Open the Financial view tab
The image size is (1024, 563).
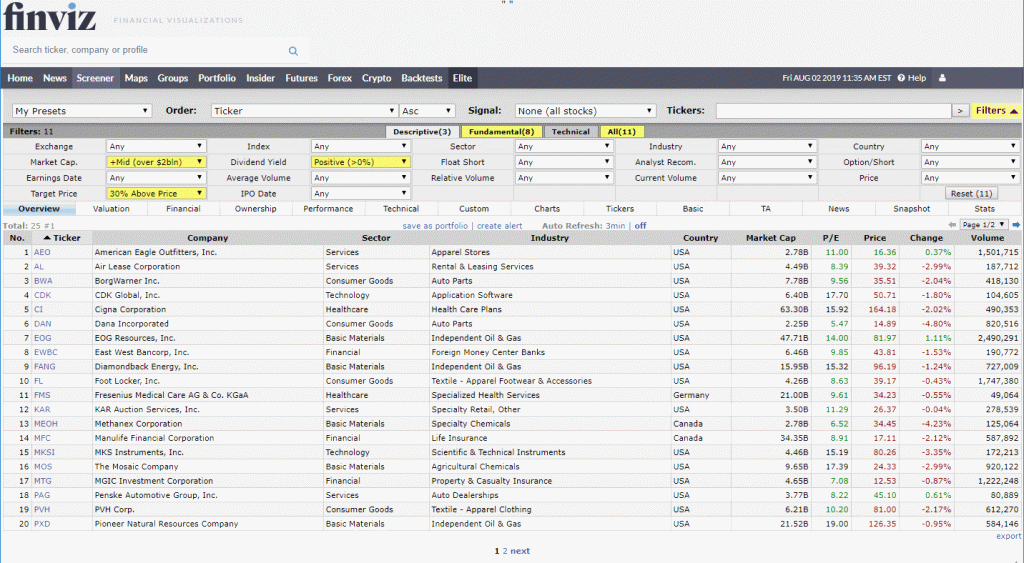point(184,209)
